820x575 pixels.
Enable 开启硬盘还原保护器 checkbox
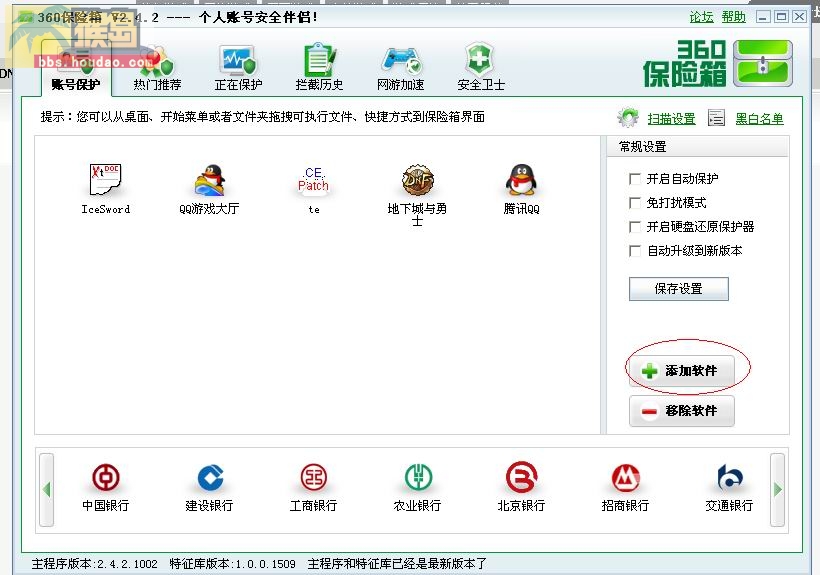[635, 227]
